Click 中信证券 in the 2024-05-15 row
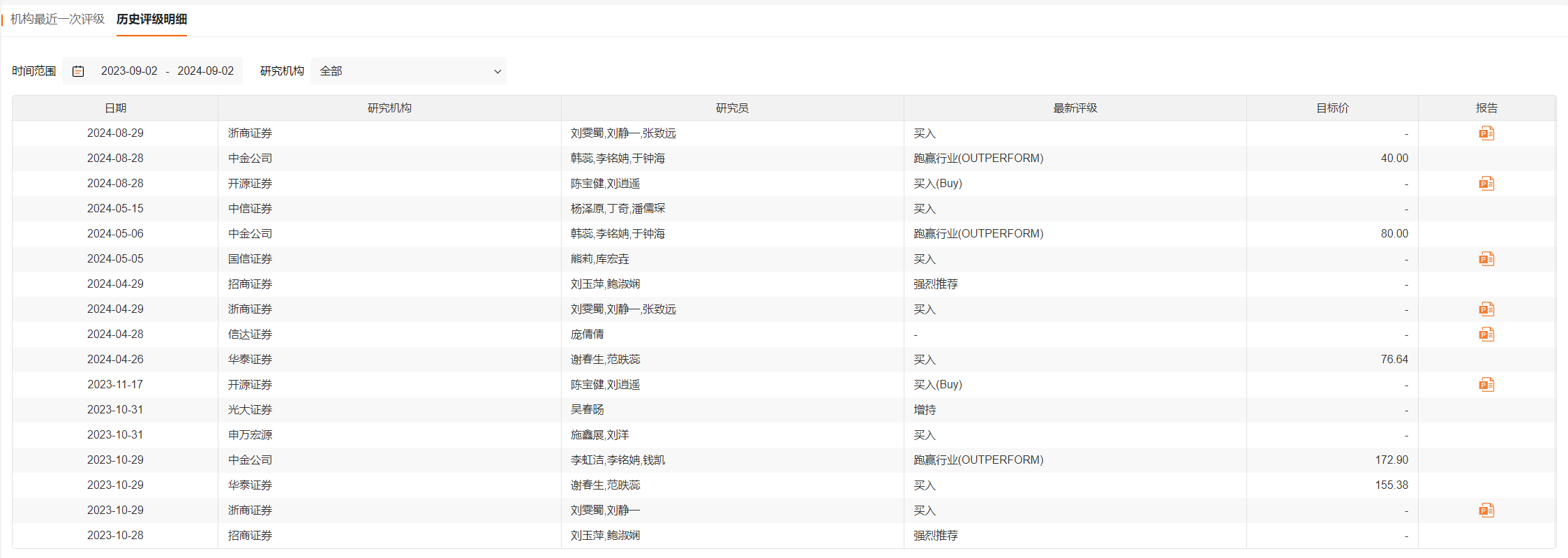Screen dimensions: 1568x558 click(x=250, y=209)
